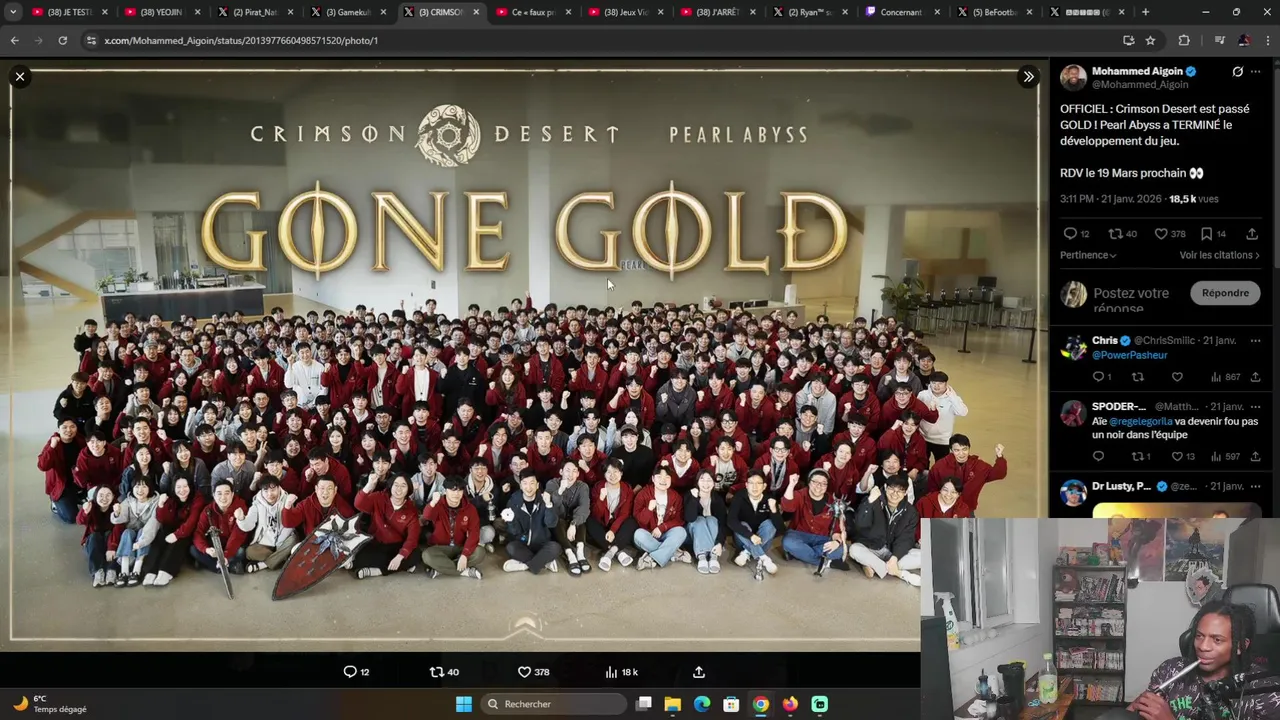This screenshot has height=720, width=1280.
Task: Reload the page
Action: point(62,40)
